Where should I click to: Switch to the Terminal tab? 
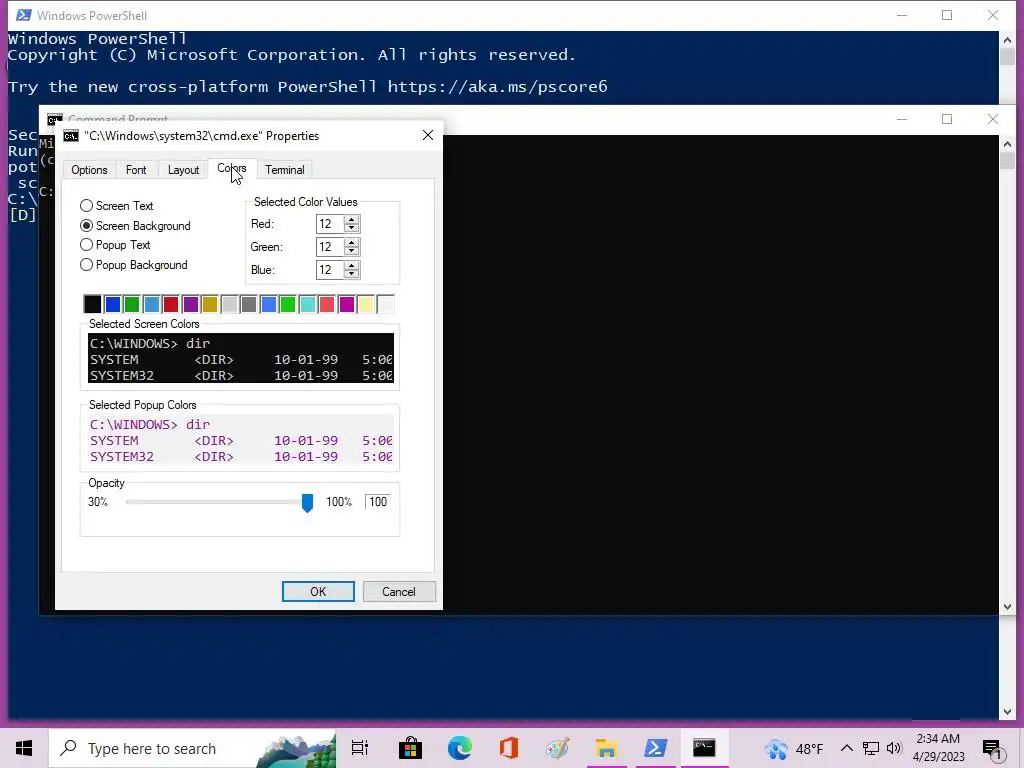pos(285,170)
